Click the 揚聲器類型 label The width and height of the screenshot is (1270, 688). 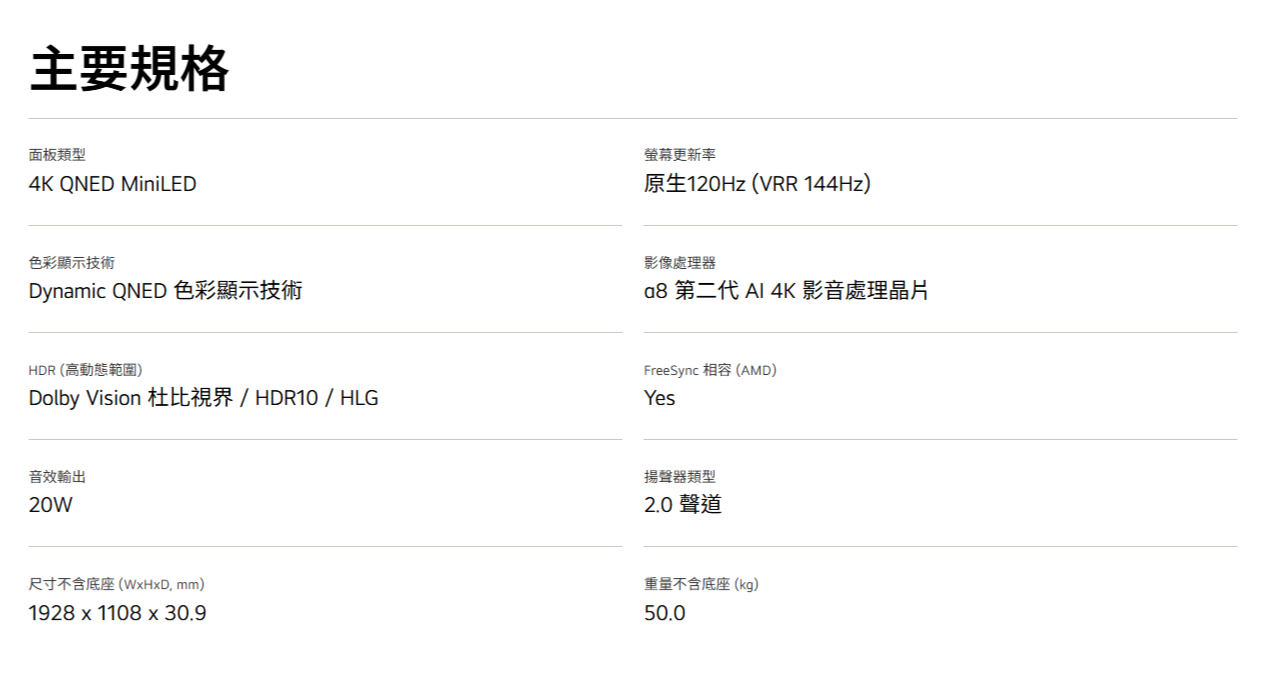pyautogui.click(x=680, y=477)
